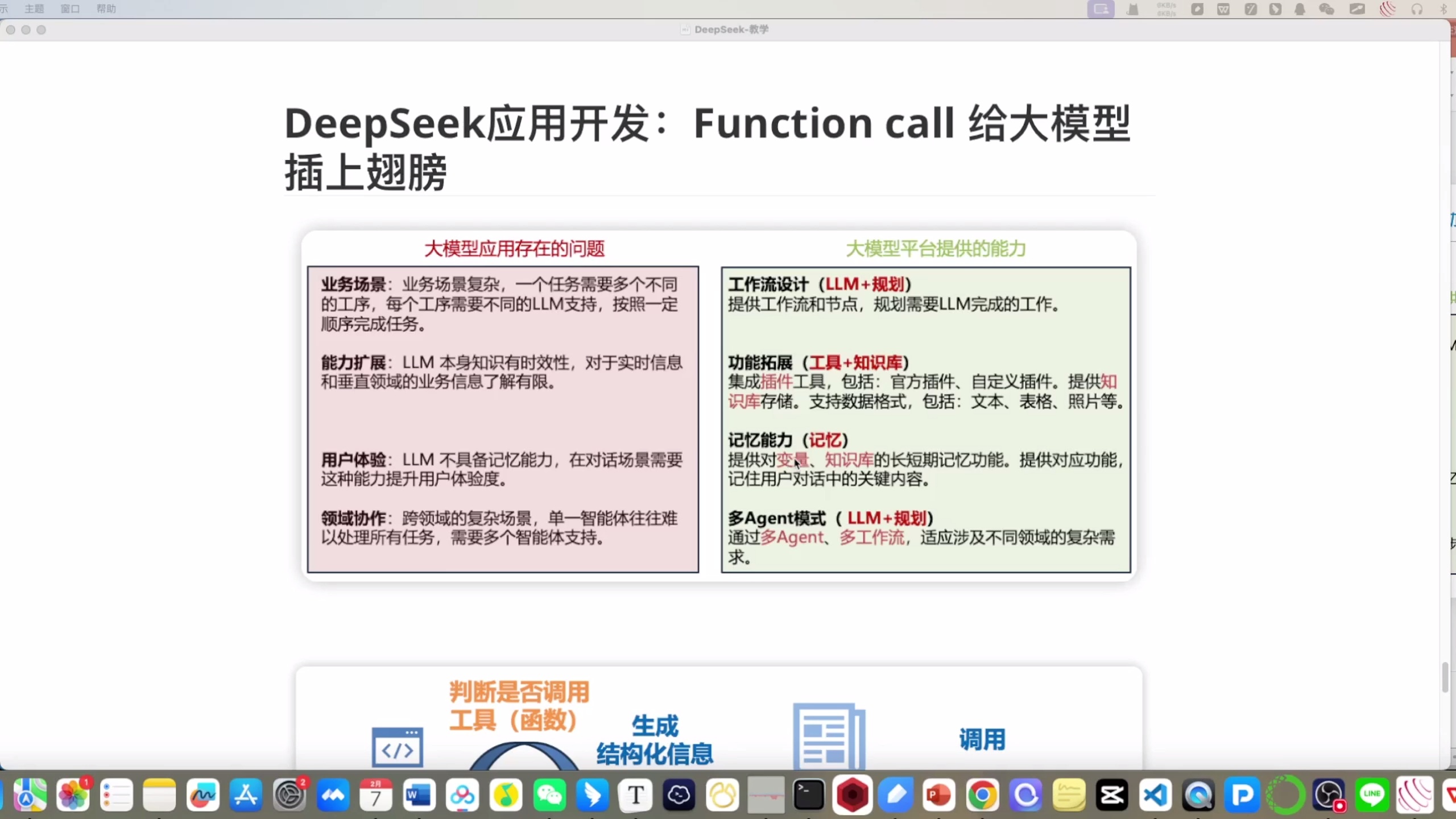Open Calendar showing February 7

[375, 795]
